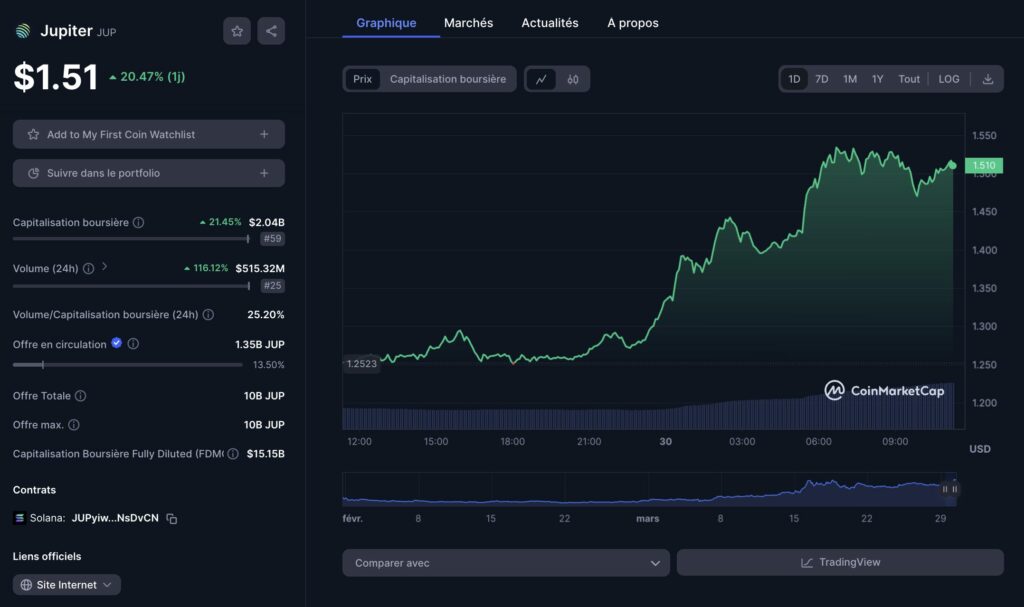Open the project's Site Internet link

[65, 584]
